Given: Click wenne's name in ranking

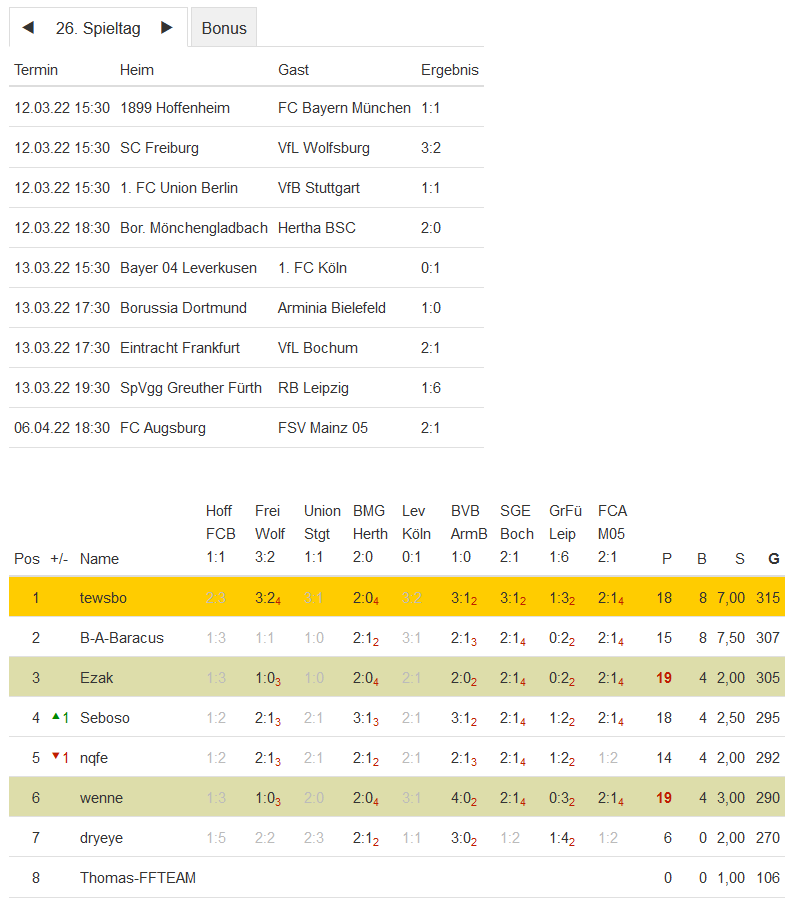Looking at the screenshot, I should pos(101,798).
